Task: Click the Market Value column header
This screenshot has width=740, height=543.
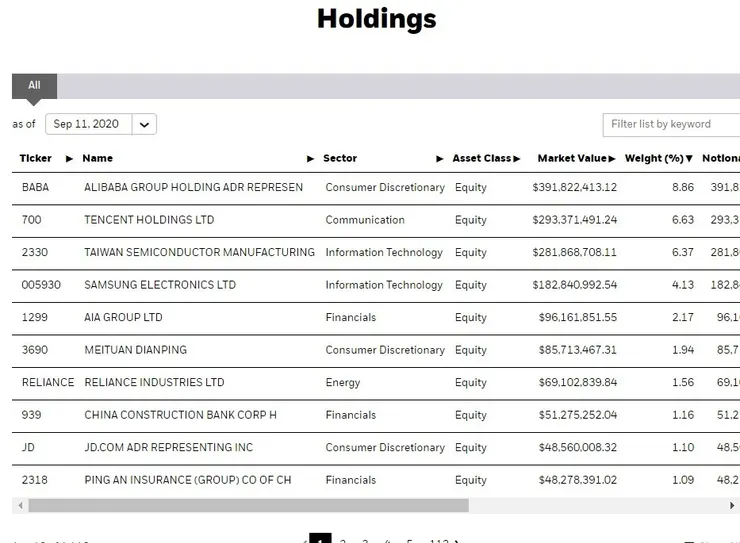Action: [x=572, y=159]
